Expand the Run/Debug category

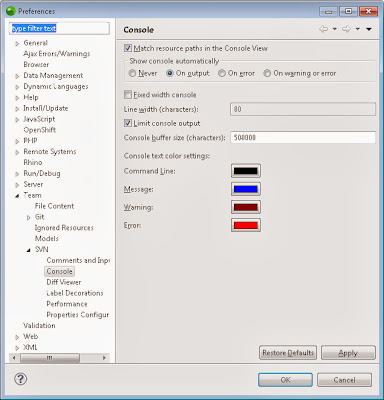[17, 174]
